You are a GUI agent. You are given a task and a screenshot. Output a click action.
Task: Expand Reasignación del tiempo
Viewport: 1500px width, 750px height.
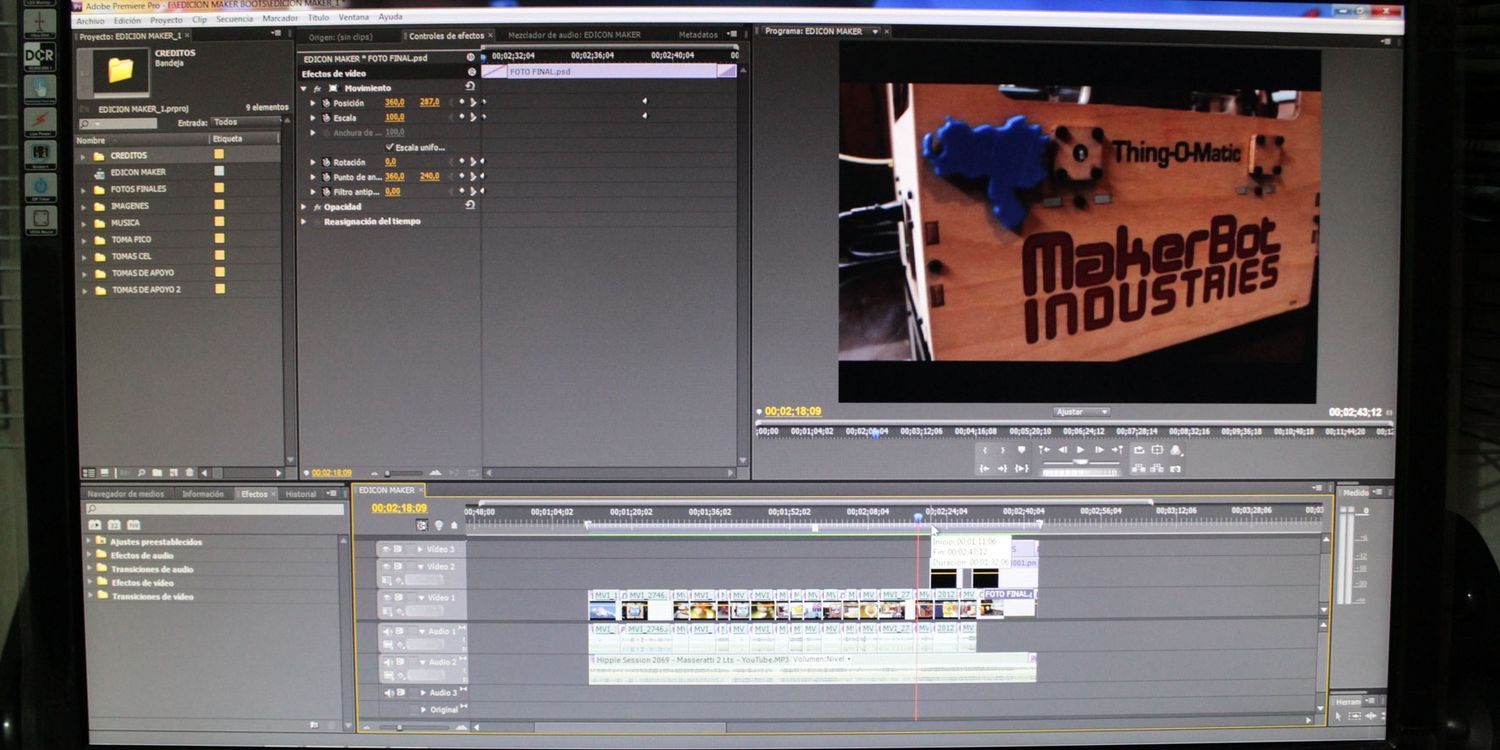tap(304, 221)
